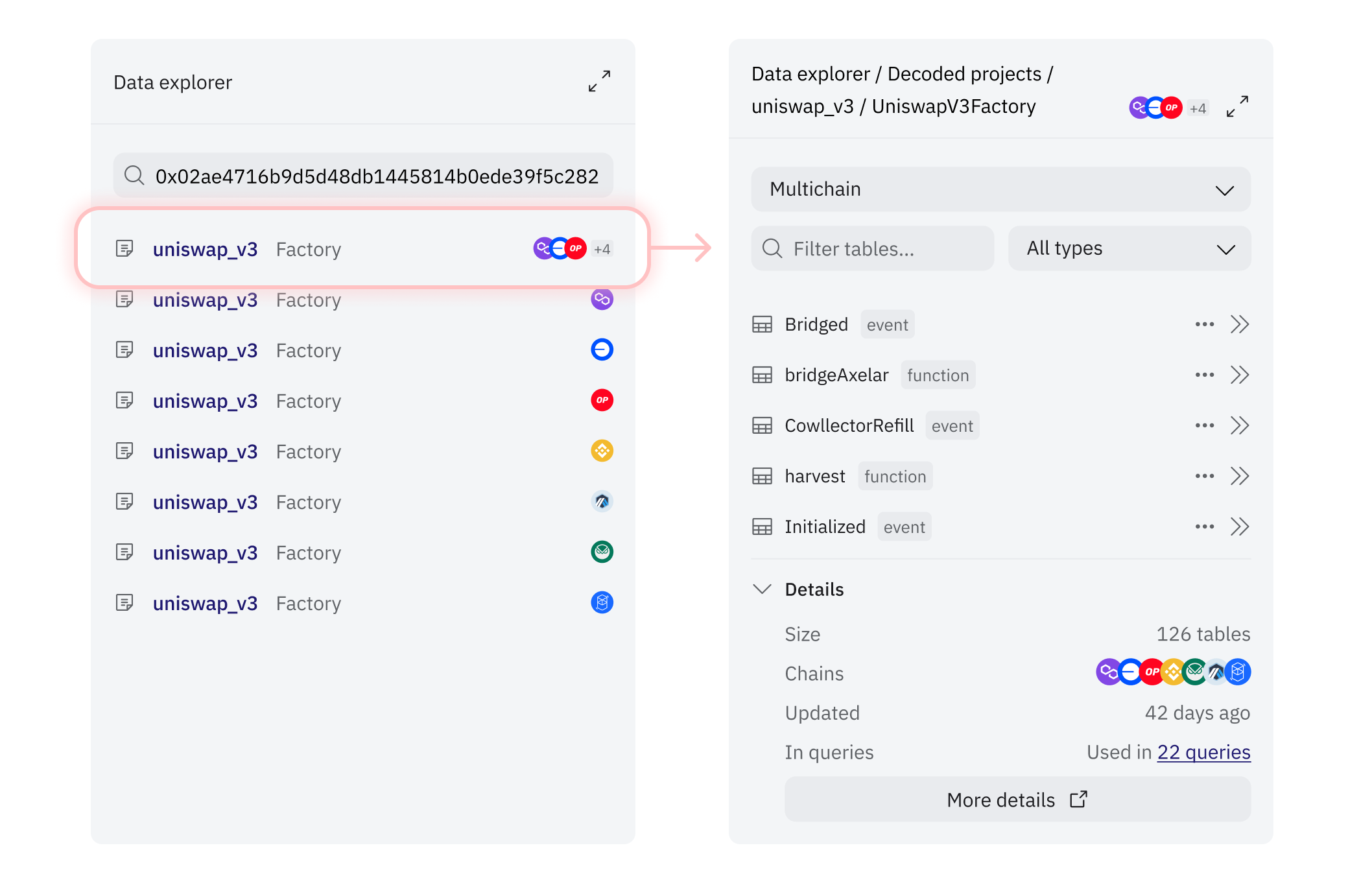Click the More details button
The height and width of the screenshot is (887, 1372).
[x=1017, y=799]
